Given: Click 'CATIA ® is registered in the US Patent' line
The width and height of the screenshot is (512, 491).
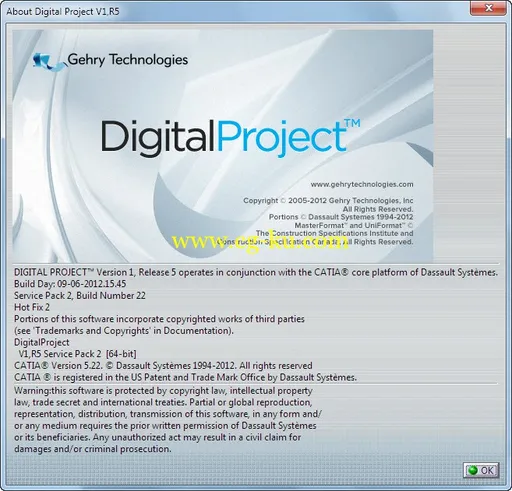Looking at the screenshot, I should (185, 377).
